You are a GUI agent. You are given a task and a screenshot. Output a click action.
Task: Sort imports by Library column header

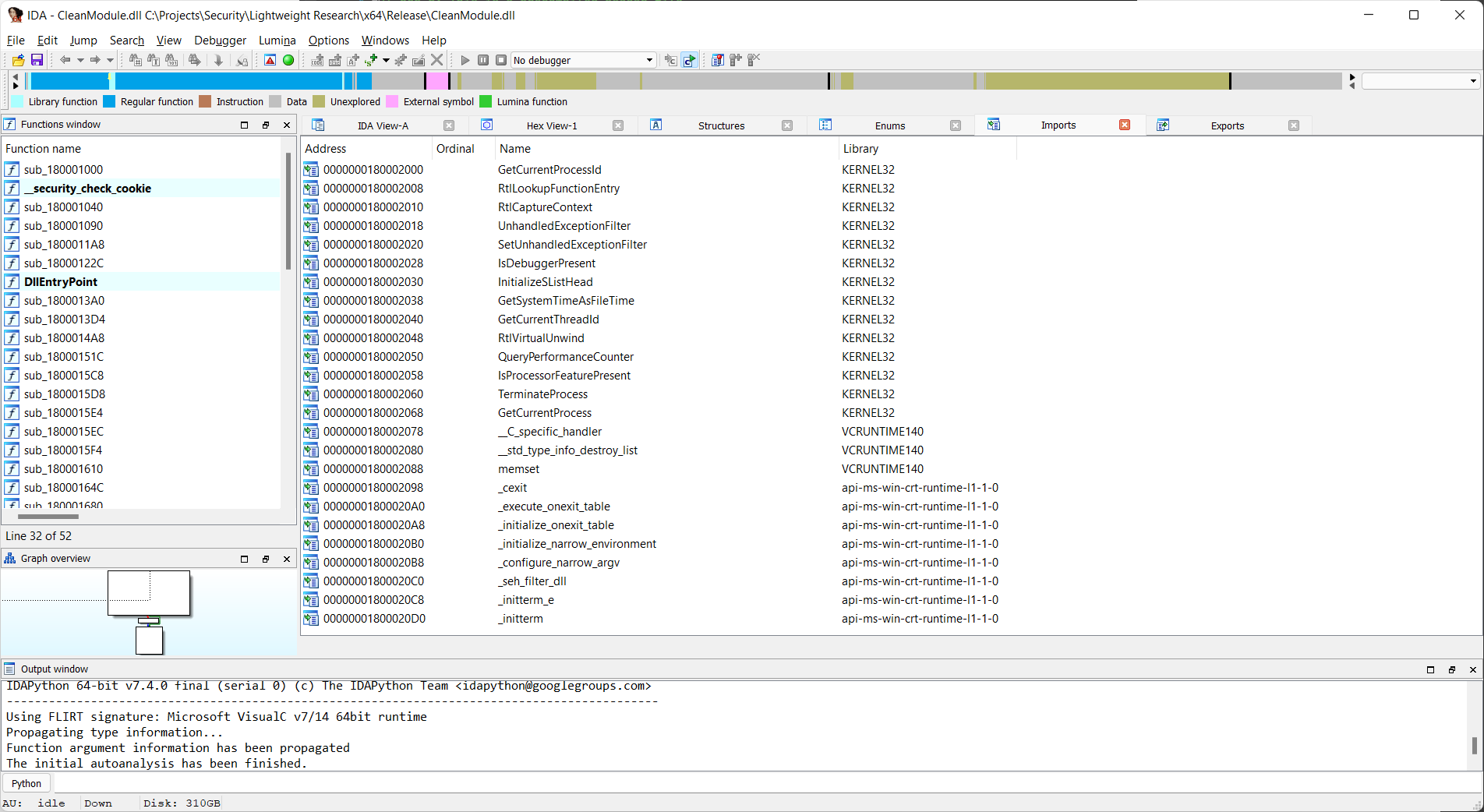[x=927, y=149]
